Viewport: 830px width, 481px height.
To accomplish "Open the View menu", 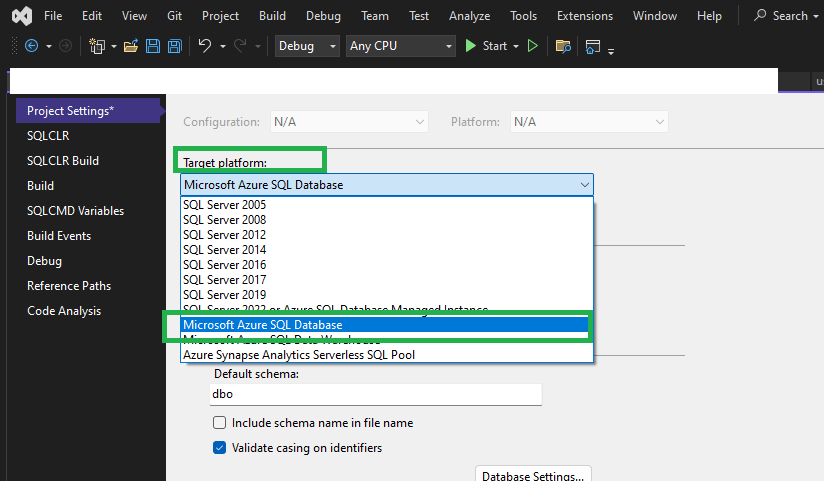I will click(x=134, y=16).
